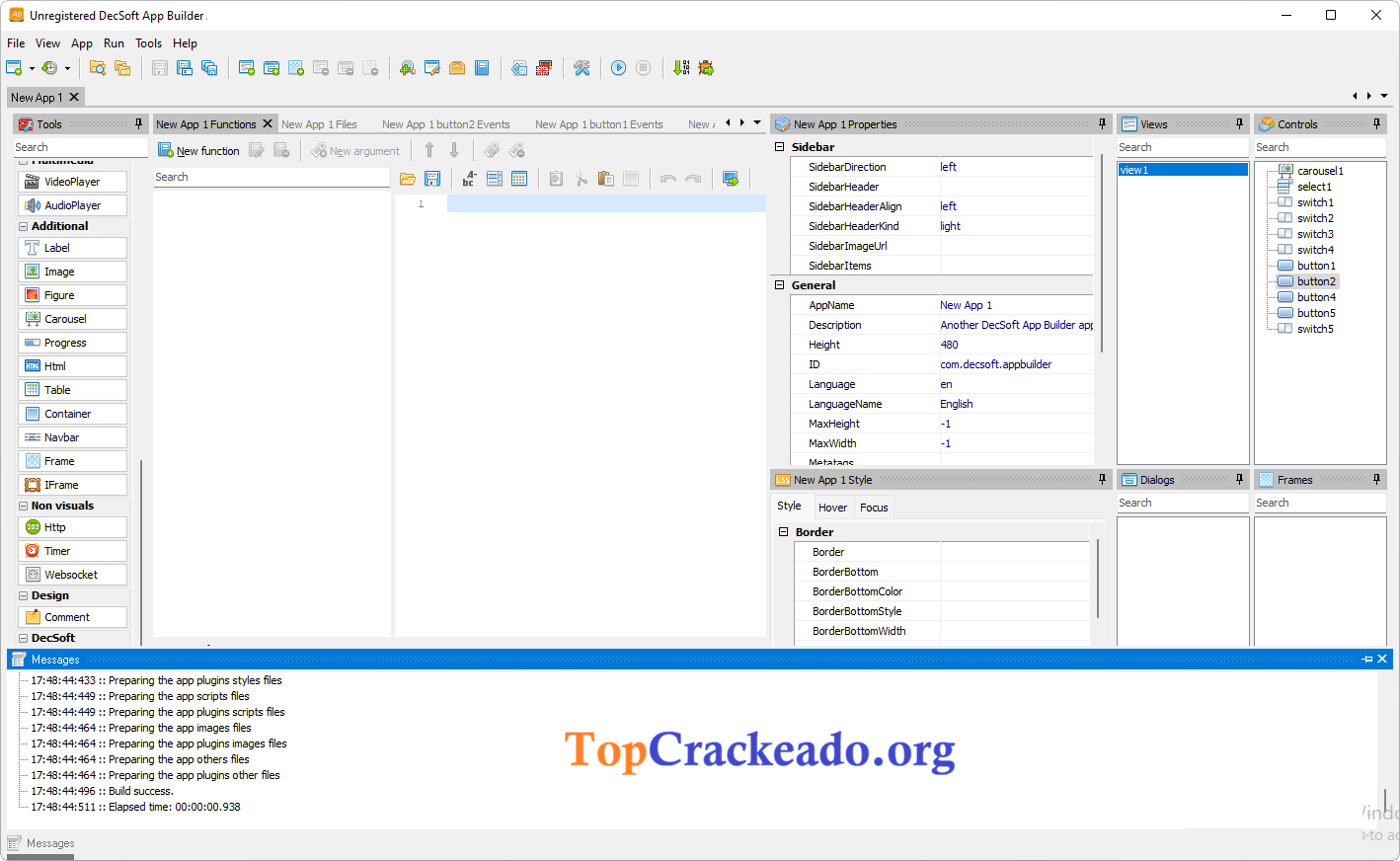1400x861 pixels.
Task: Open the language translation flag icon
Action: pos(543,68)
